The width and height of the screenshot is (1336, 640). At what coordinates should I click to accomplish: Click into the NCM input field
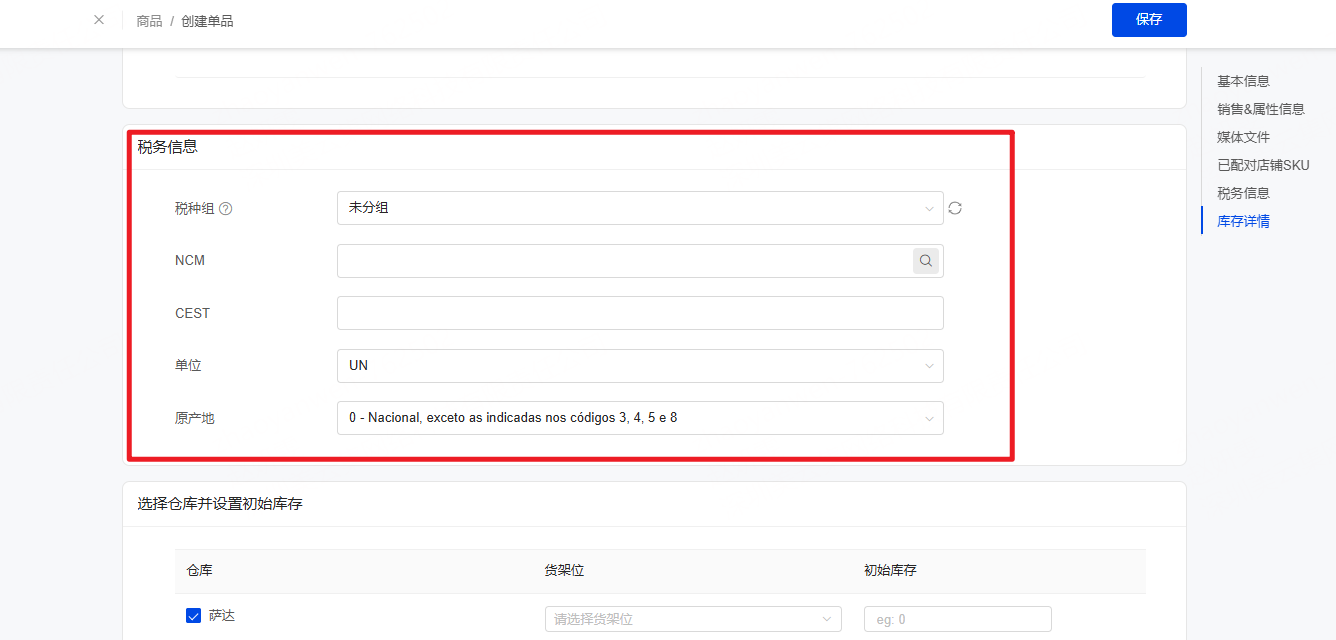(x=622, y=261)
